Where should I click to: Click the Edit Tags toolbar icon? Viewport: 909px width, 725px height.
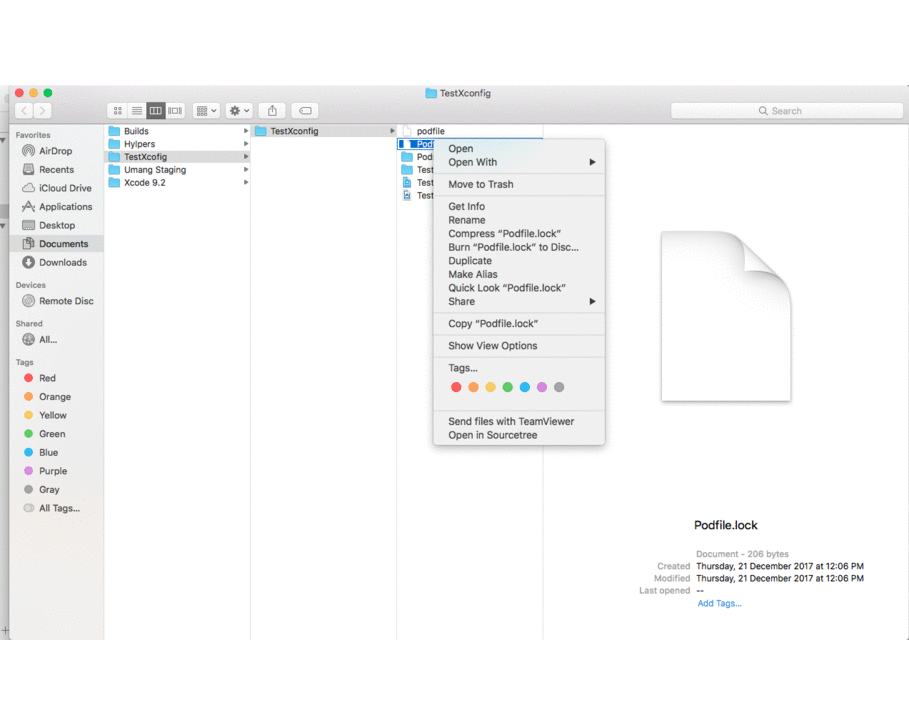[x=304, y=110]
